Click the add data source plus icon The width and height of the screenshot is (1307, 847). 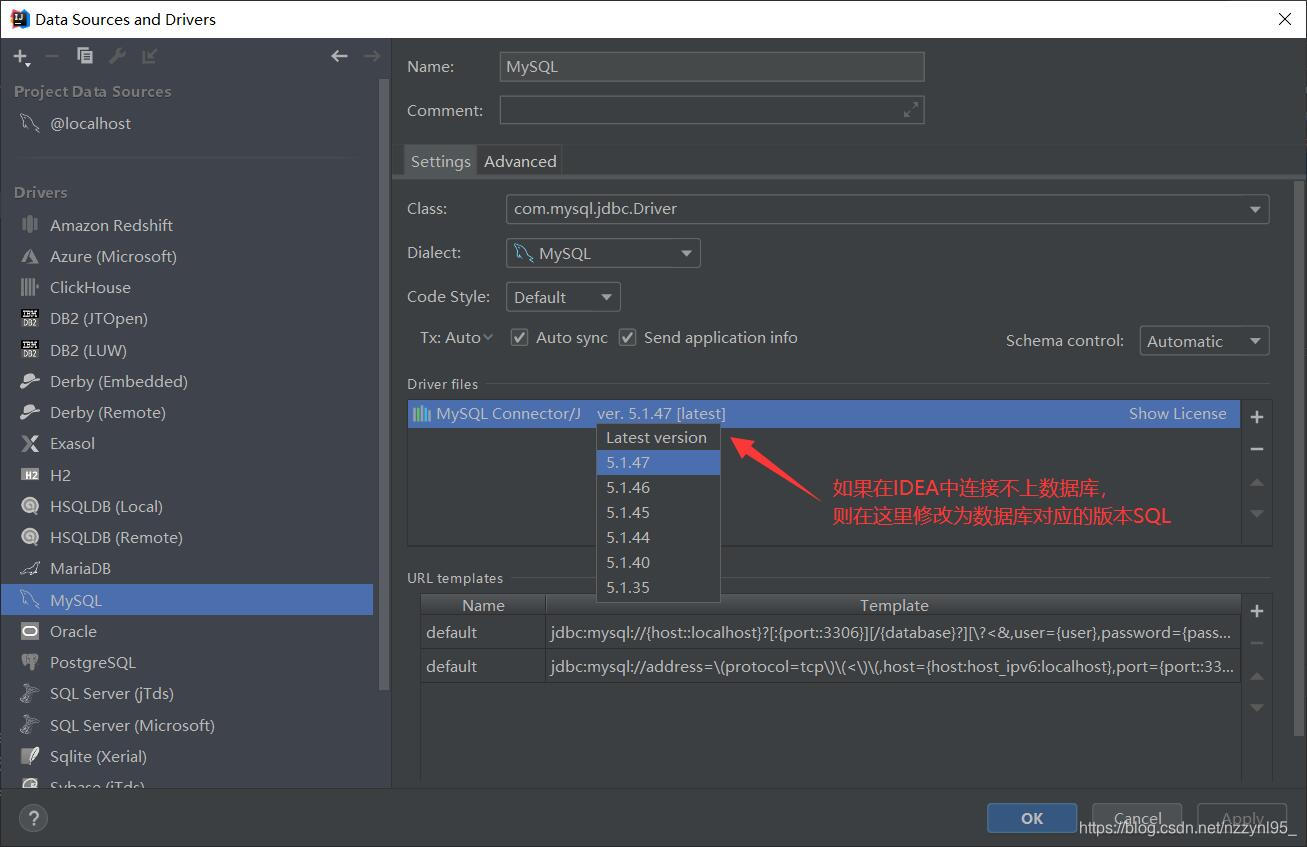(x=20, y=56)
